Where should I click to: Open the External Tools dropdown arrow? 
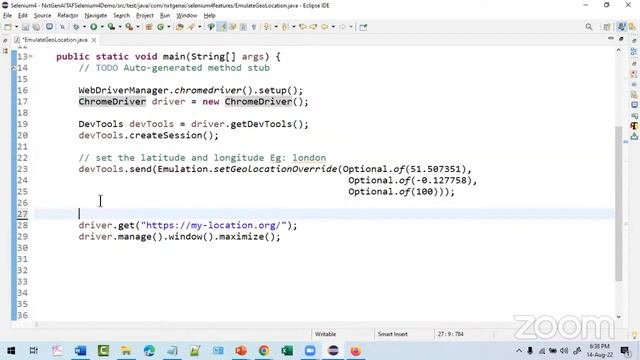coord(138,27)
